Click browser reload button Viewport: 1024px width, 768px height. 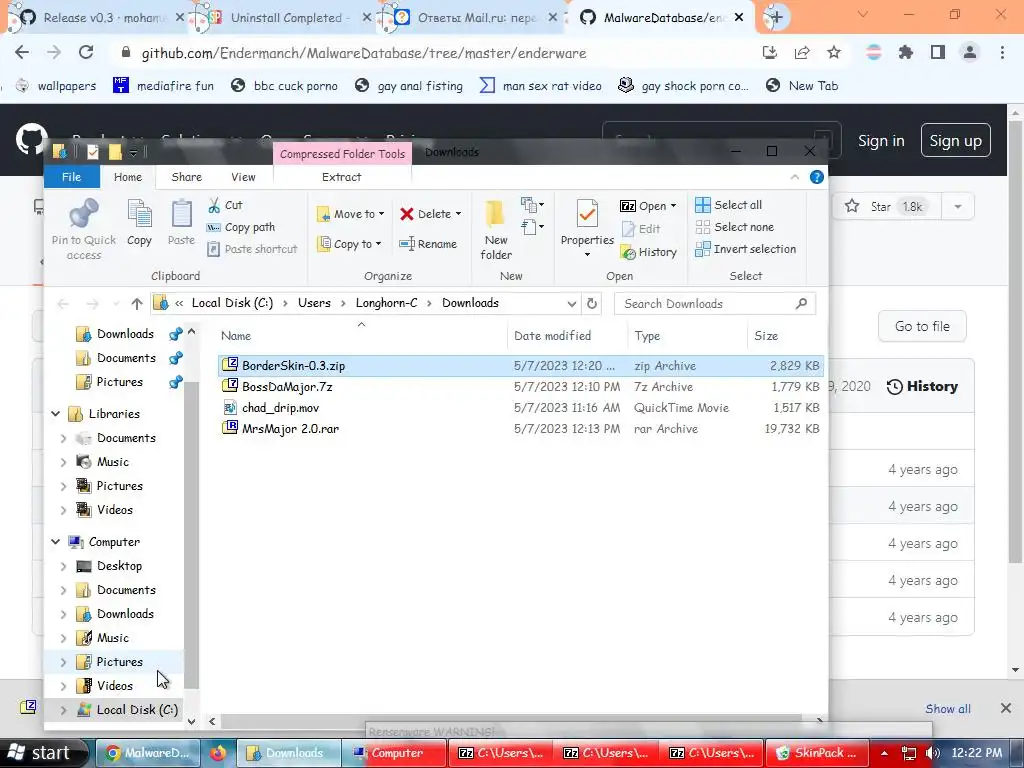click(x=86, y=53)
